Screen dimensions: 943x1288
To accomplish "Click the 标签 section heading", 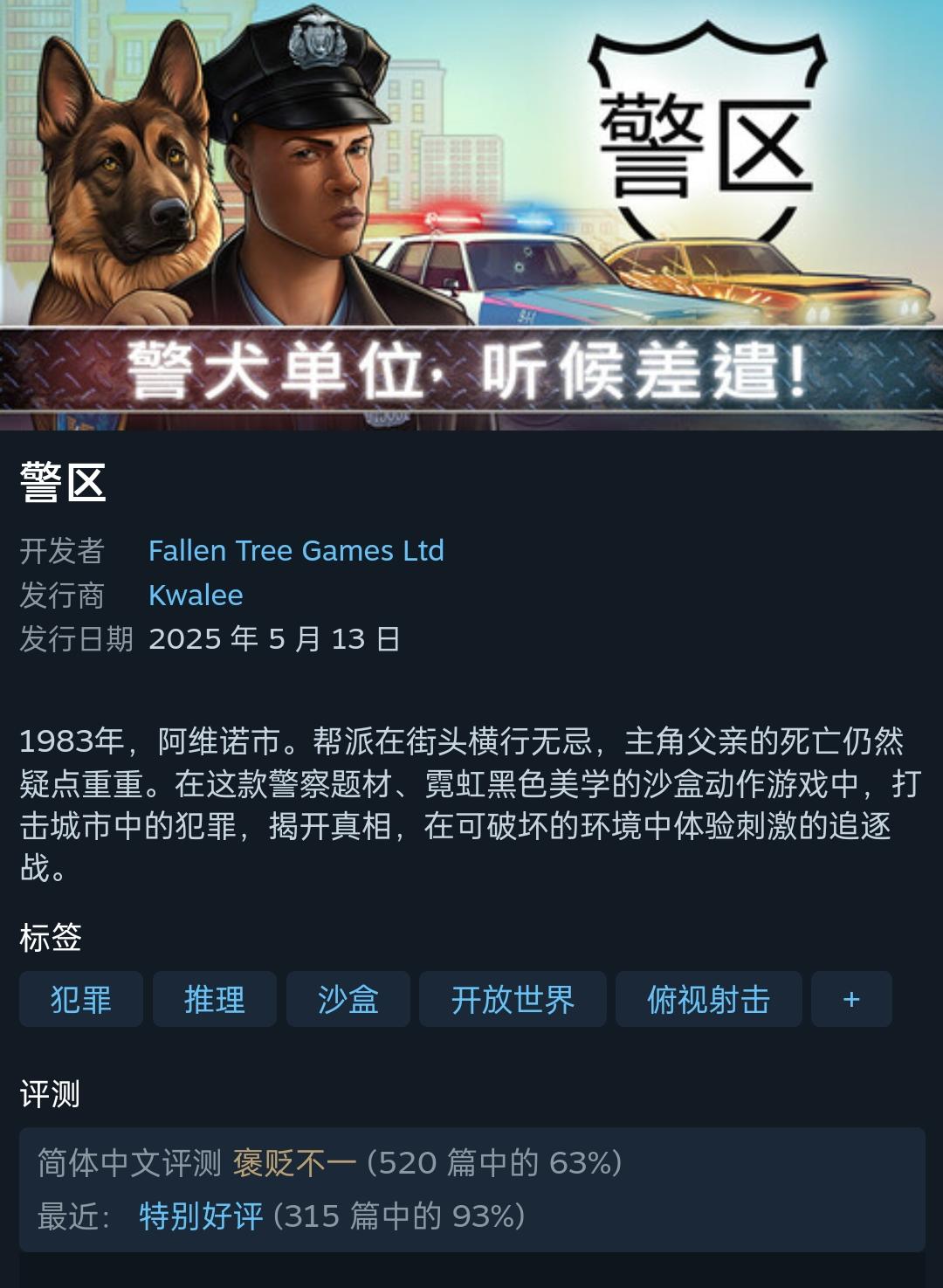I will point(51,938).
